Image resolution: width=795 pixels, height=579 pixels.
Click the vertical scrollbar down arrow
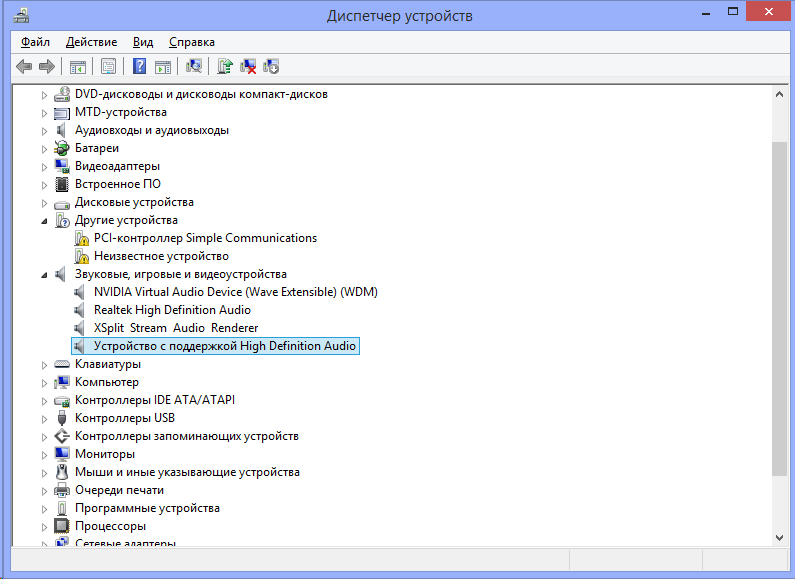point(780,537)
